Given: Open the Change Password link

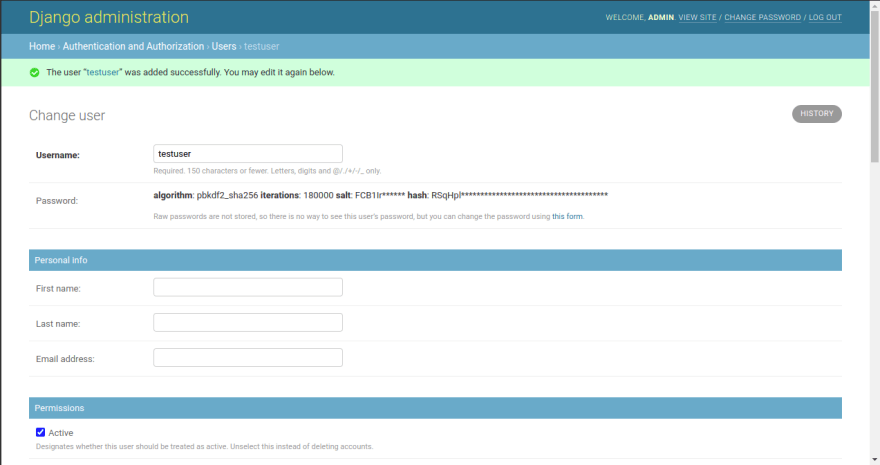Looking at the screenshot, I should (763, 17).
